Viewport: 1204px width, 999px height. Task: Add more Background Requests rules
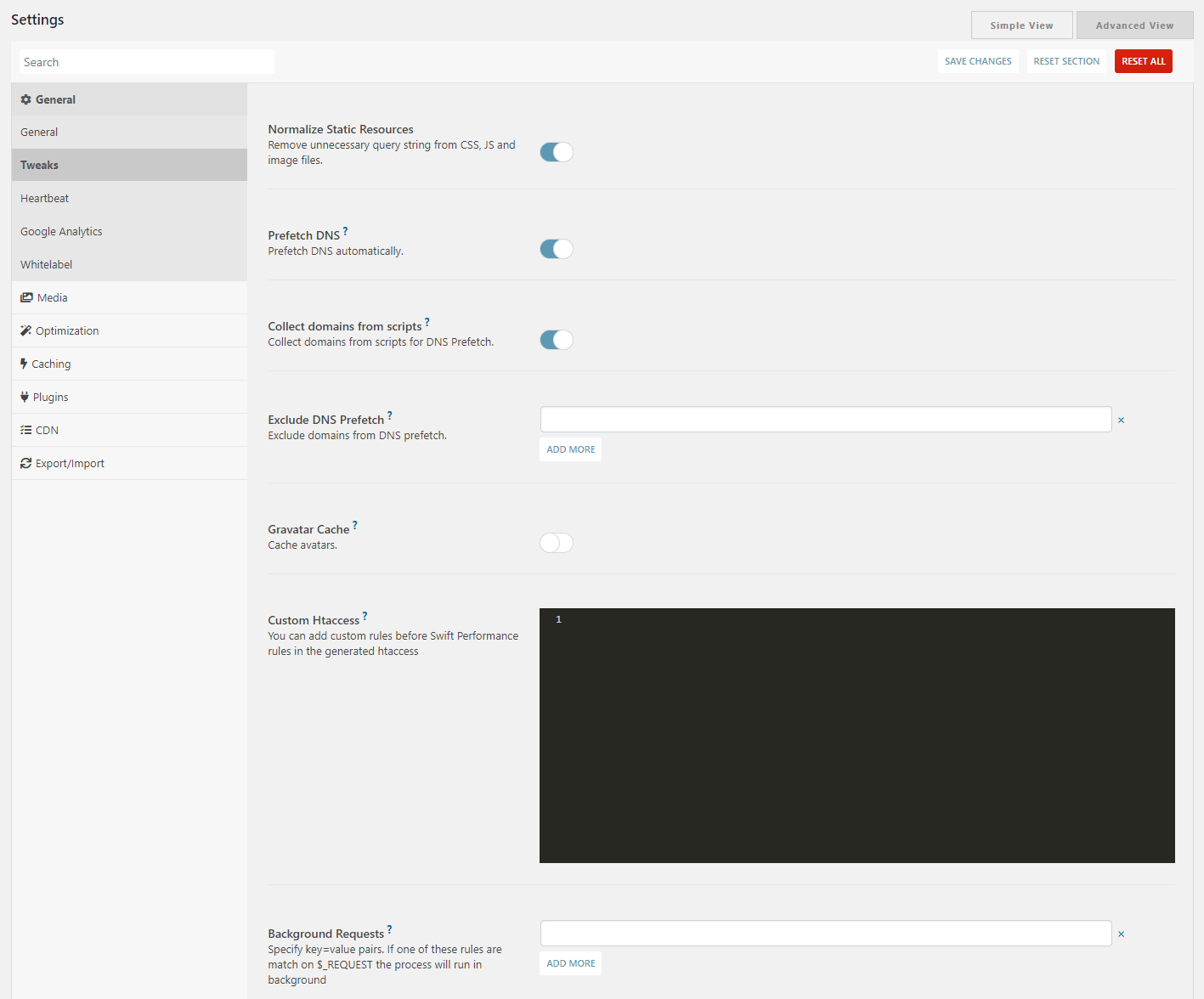coord(571,963)
